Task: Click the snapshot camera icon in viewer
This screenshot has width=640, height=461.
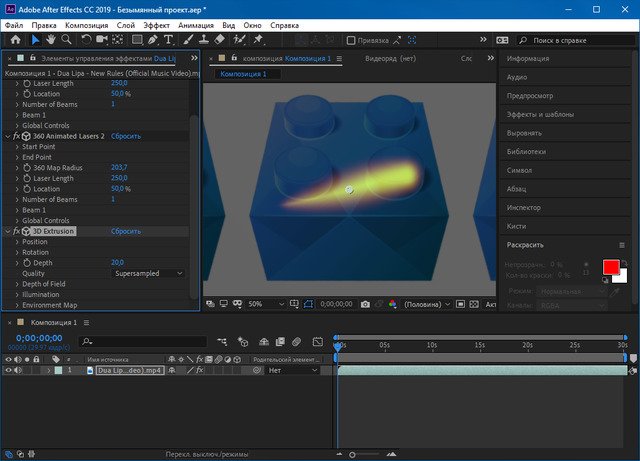Action: point(365,303)
